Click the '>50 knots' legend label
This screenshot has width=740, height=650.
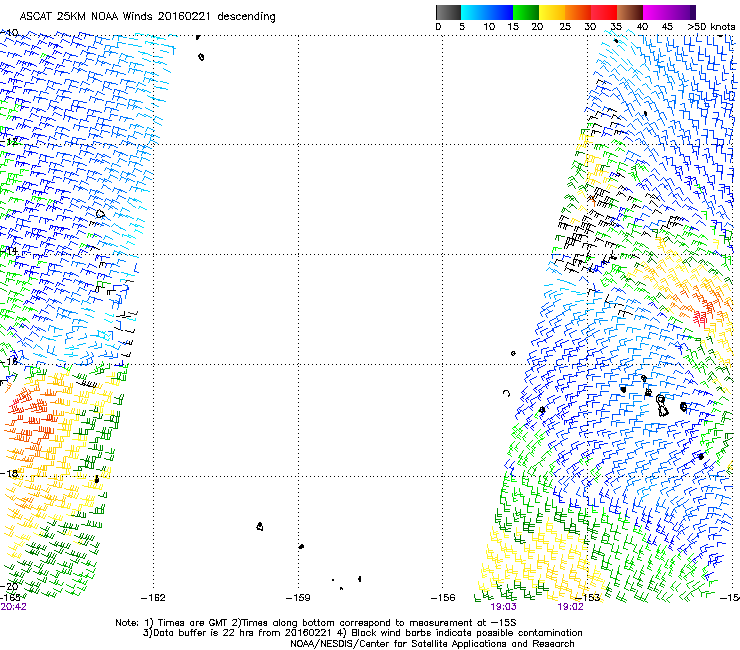tap(711, 27)
